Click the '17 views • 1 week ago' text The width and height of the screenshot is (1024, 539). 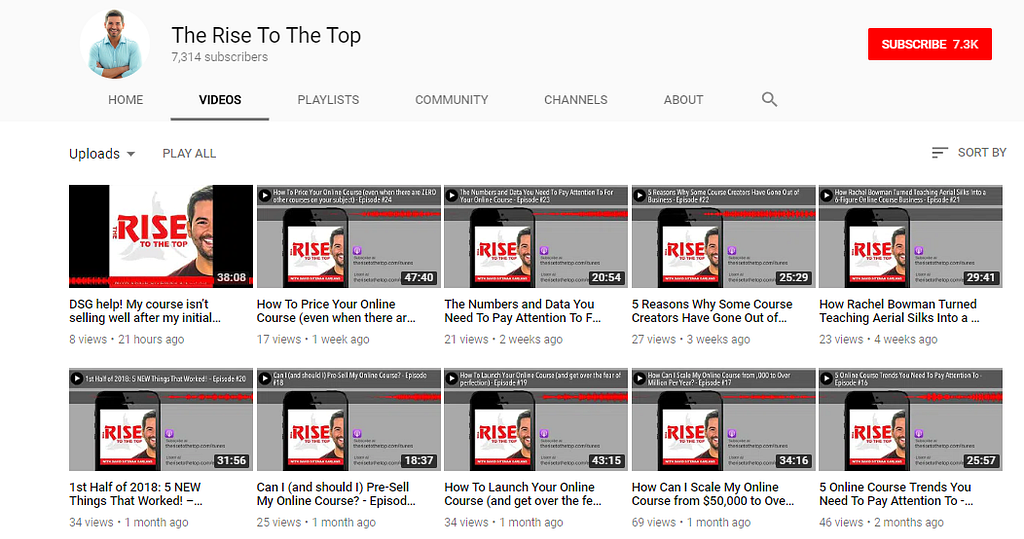click(x=313, y=339)
